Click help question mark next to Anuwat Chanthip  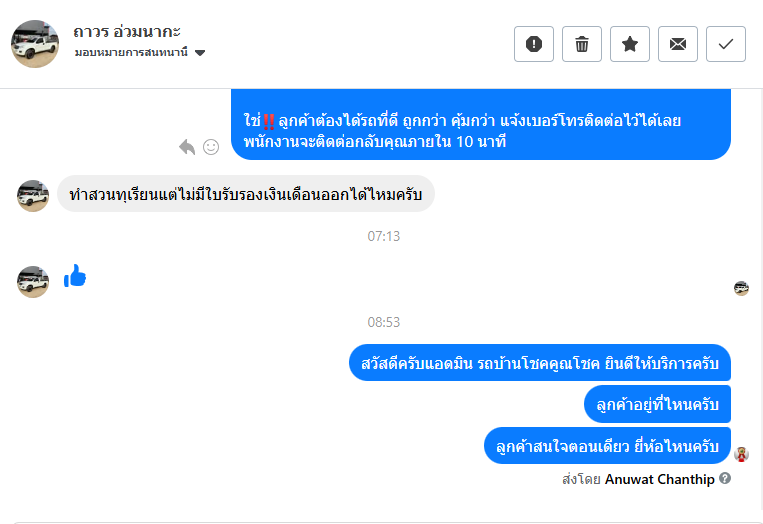click(725, 479)
